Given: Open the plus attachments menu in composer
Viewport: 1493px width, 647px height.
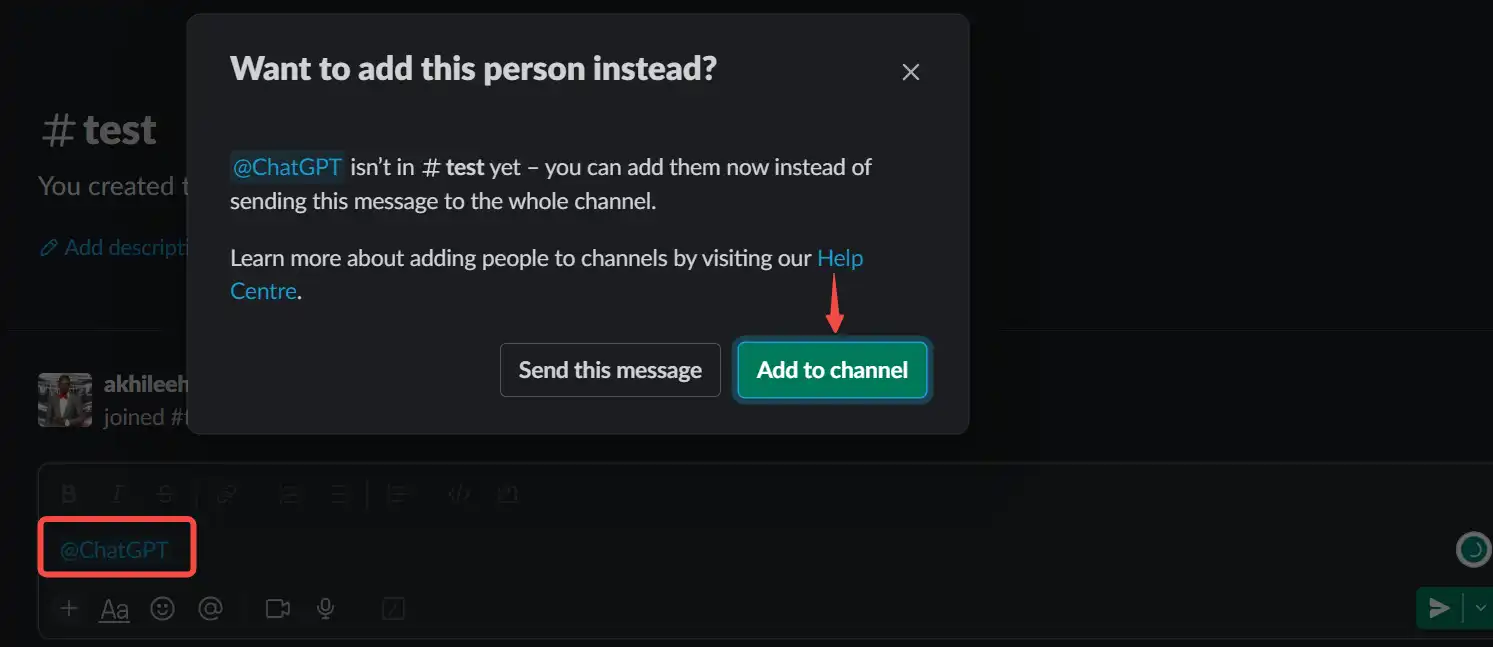Looking at the screenshot, I should click(x=68, y=608).
